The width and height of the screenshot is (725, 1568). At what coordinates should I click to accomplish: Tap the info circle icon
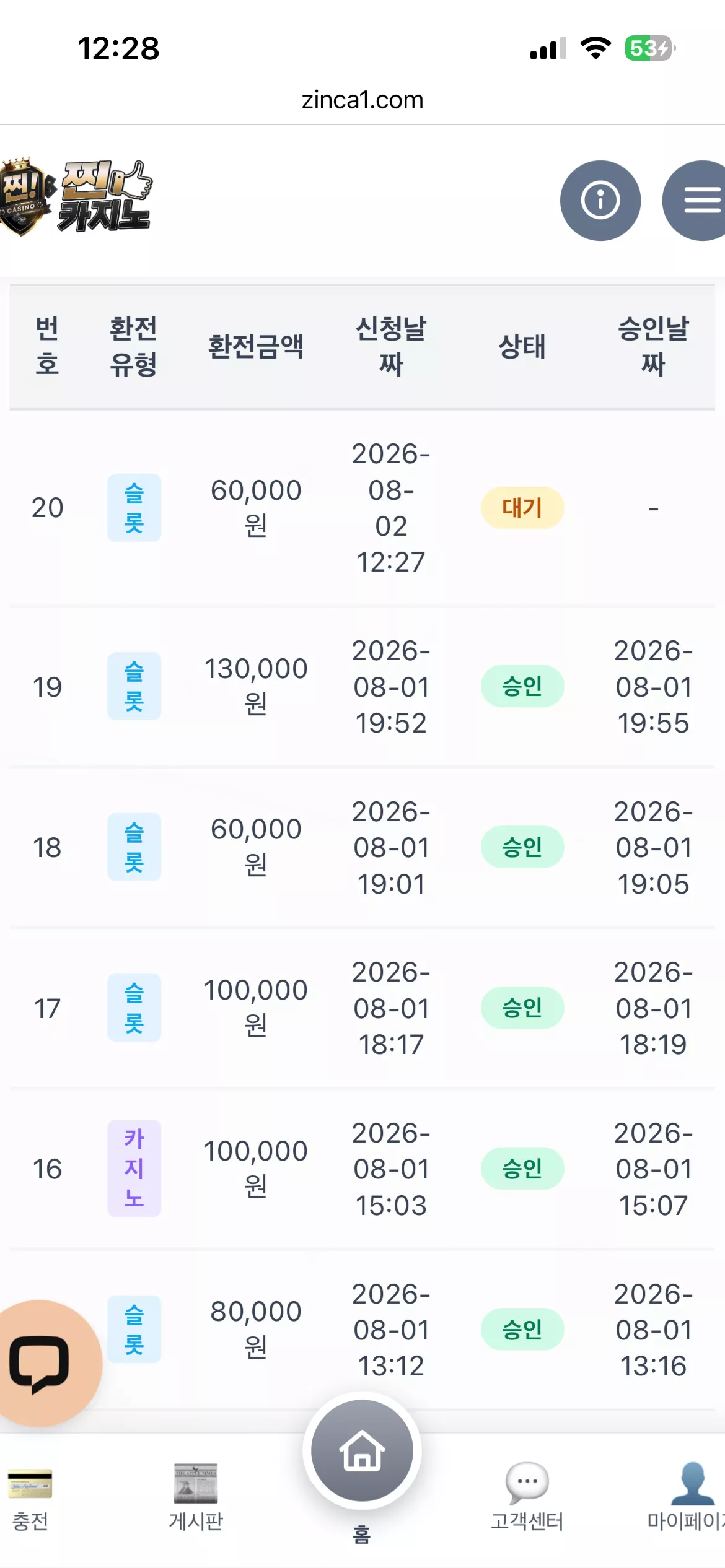(600, 200)
